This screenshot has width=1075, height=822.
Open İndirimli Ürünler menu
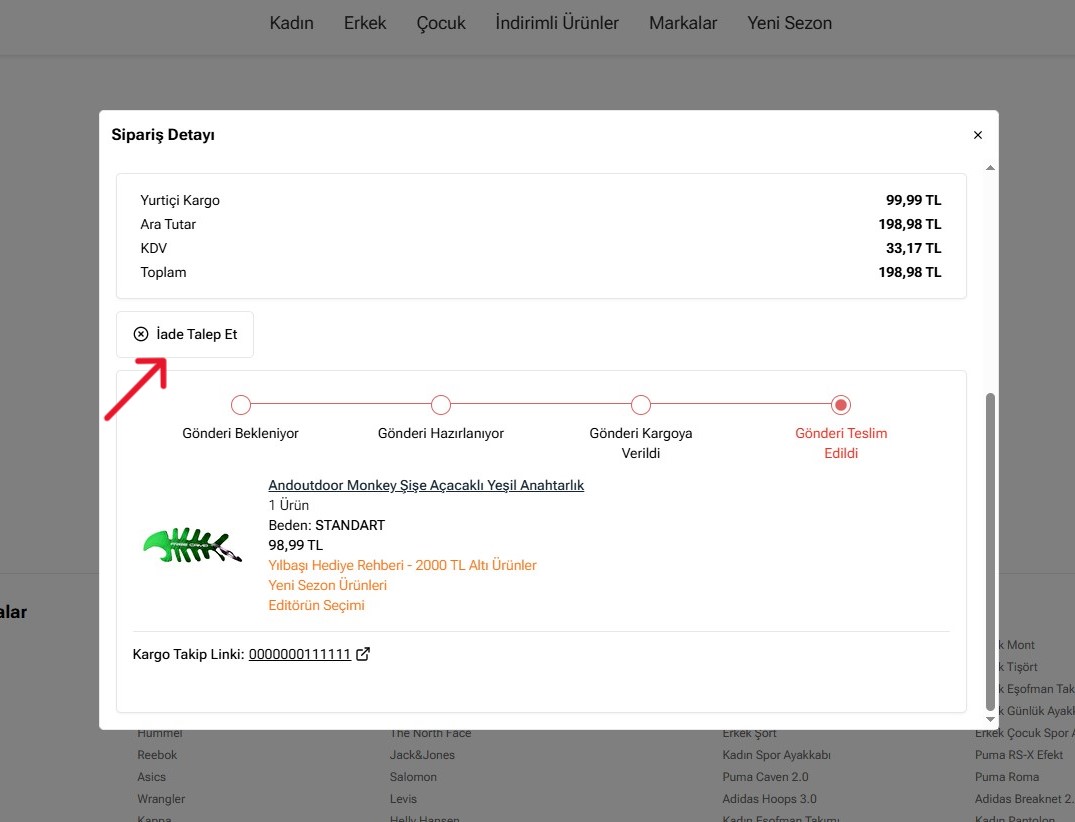coord(557,23)
